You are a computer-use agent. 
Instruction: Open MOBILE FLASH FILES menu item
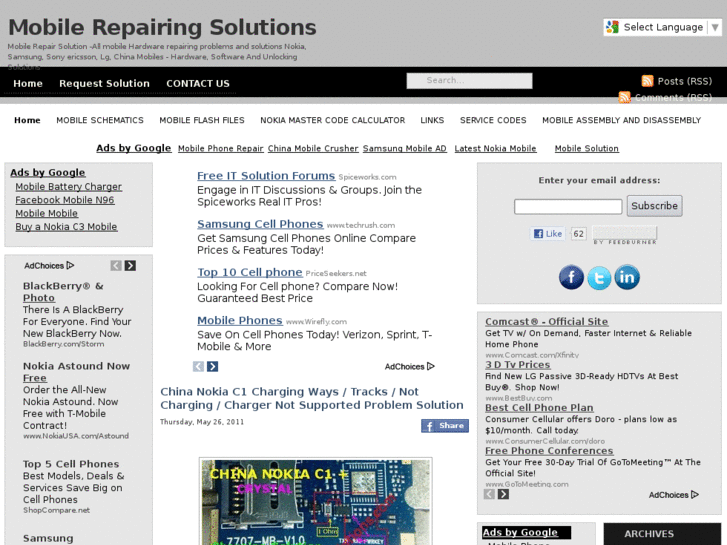tap(202, 120)
